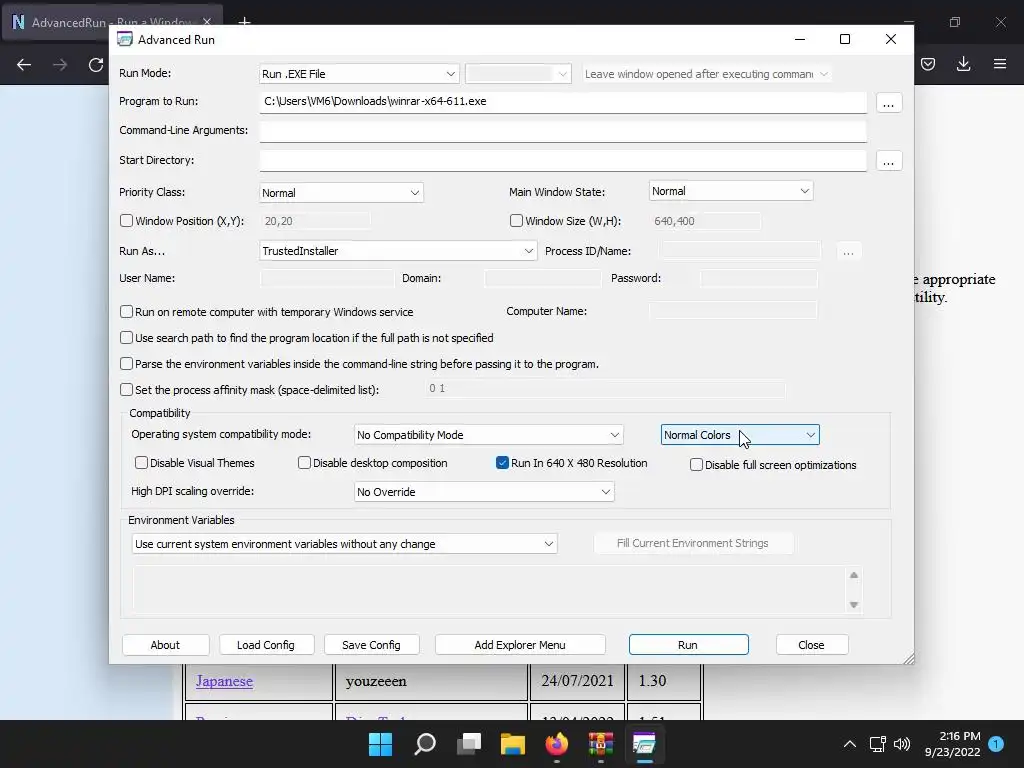Click AdvancedRun taskbar icon
Image resolution: width=1024 pixels, height=768 pixels.
point(644,744)
